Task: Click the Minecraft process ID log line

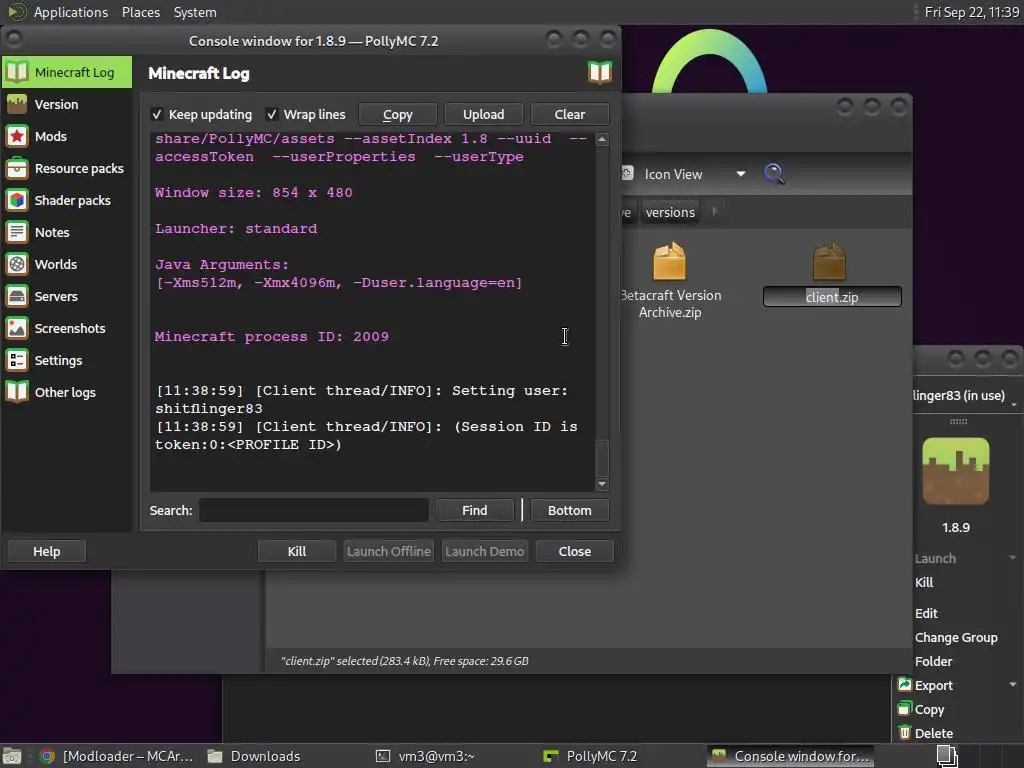Action: [272, 337]
